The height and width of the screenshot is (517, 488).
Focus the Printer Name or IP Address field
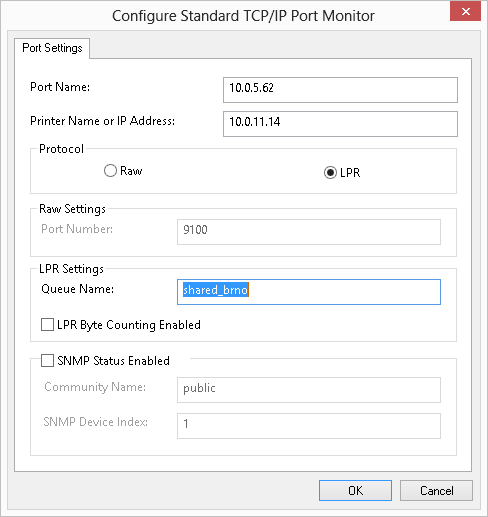coord(340,124)
